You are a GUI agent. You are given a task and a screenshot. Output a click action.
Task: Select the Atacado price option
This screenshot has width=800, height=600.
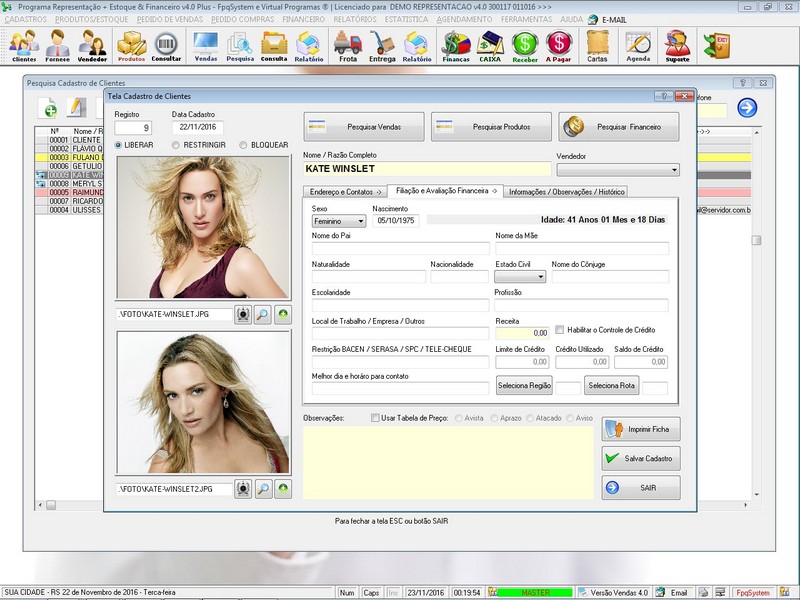click(x=530, y=418)
